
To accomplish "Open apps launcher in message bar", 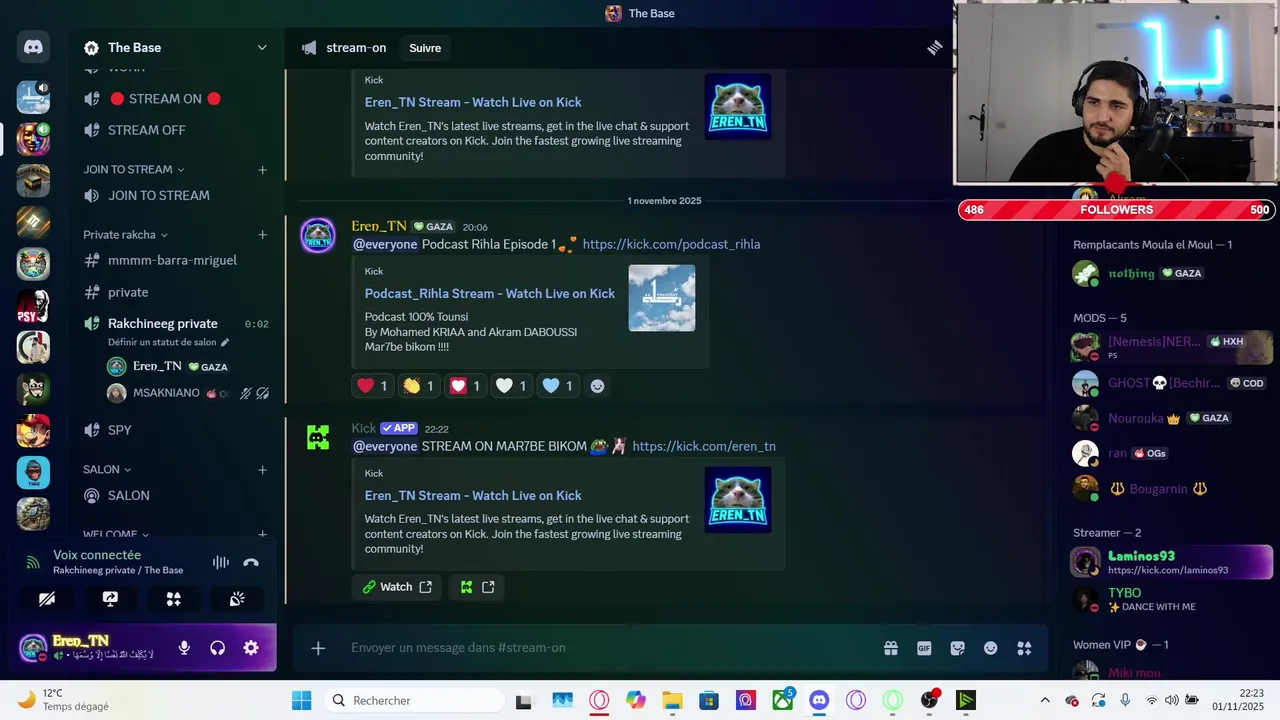I will click(1024, 648).
